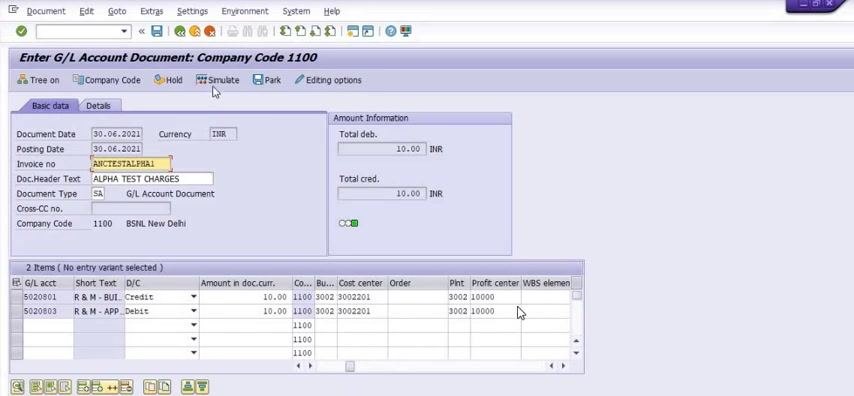Viewport: 854px width, 396px height.
Task: Click the green Enter checkmark icon
Action: coord(21,32)
